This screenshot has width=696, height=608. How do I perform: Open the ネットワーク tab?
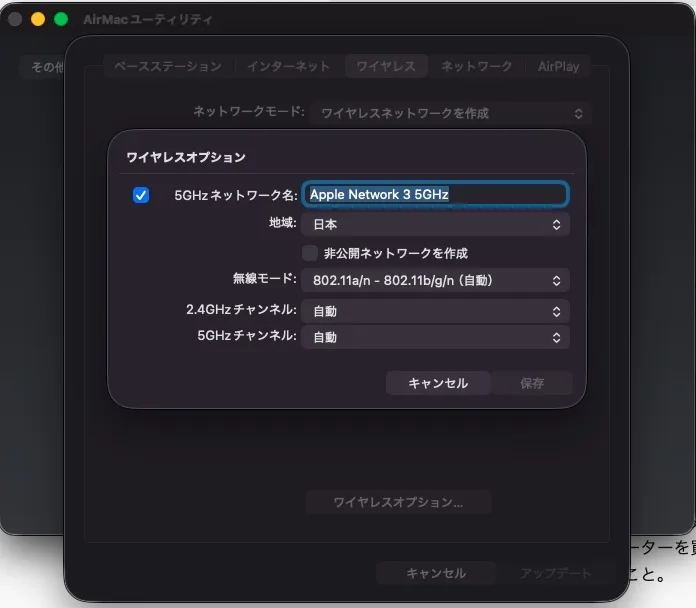[x=476, y=66]
